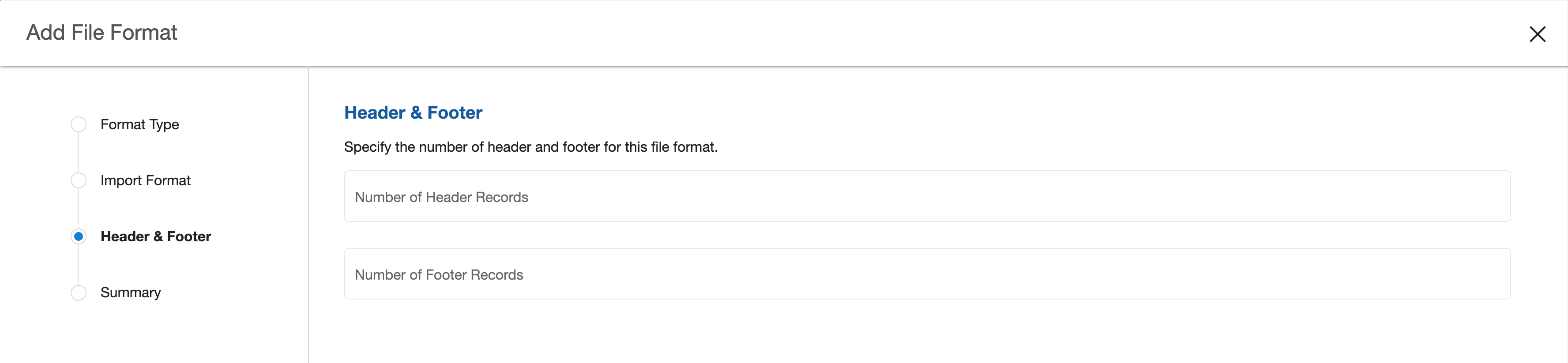Click the word 'Footer' in the blue heading
The width and height of the screenshot is (1568, 363).
(x=454, y=112)
